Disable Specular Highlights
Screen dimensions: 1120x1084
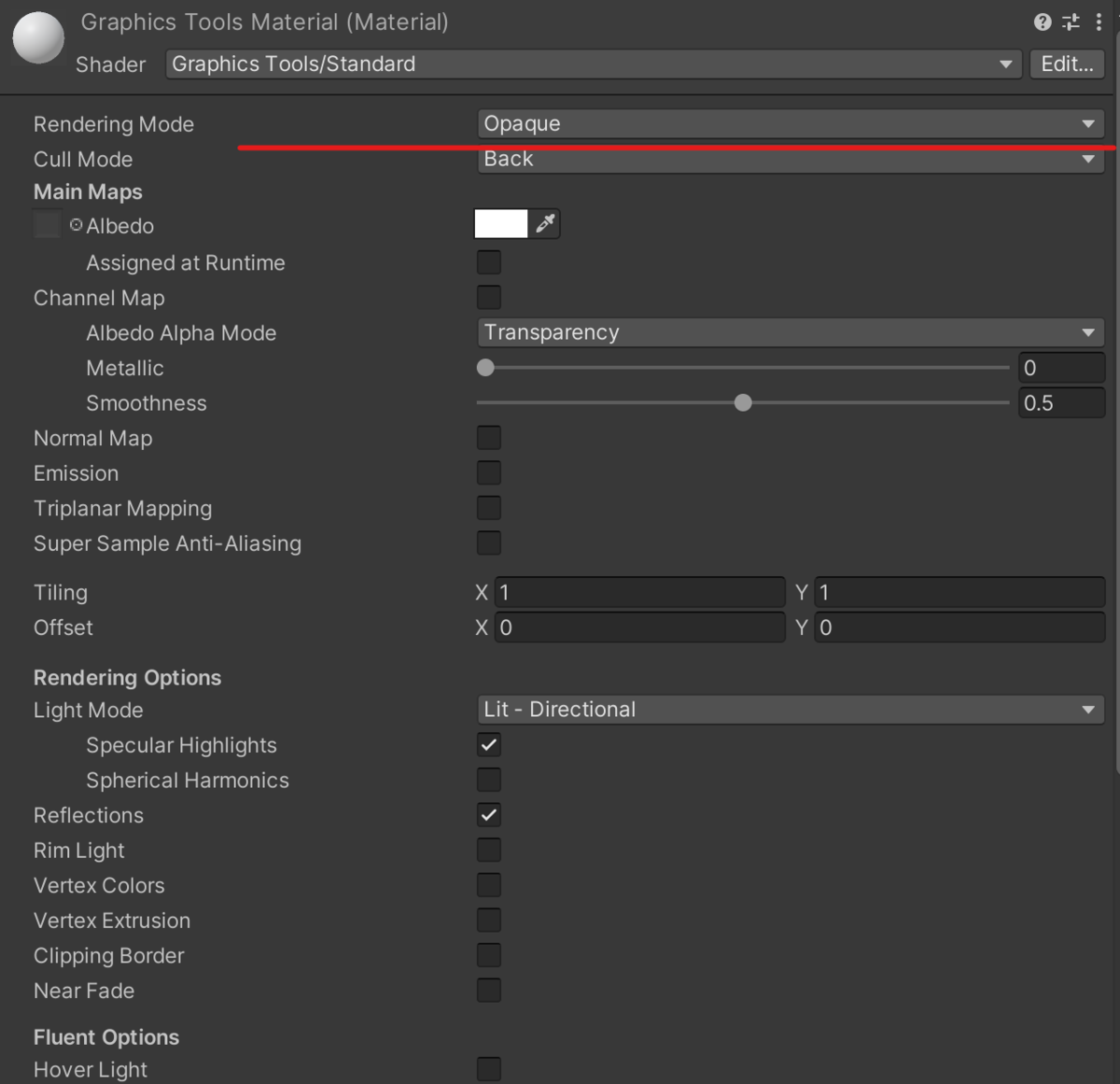(x=488, y=744)
